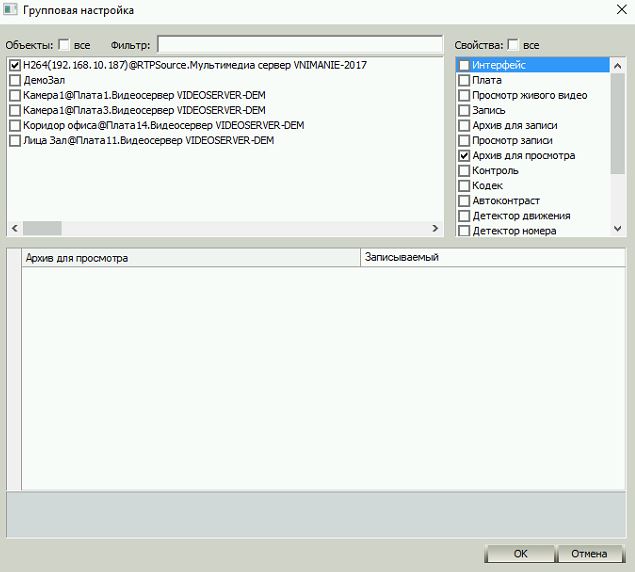Confirm with the OK button
This screenshot has height=572, width=635.
(520, 554)
